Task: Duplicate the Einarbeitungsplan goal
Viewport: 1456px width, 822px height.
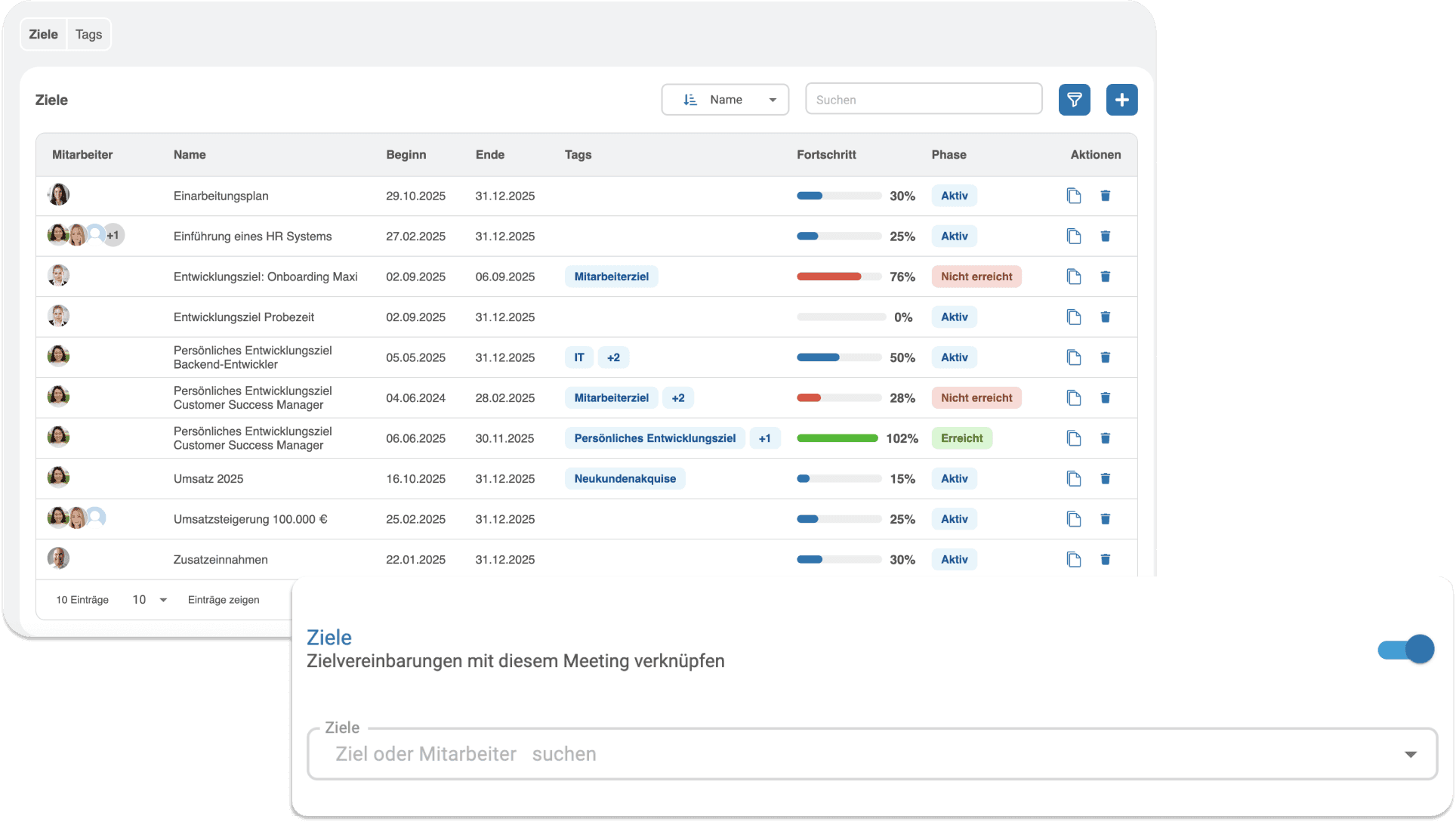Action: (1074, 196)
